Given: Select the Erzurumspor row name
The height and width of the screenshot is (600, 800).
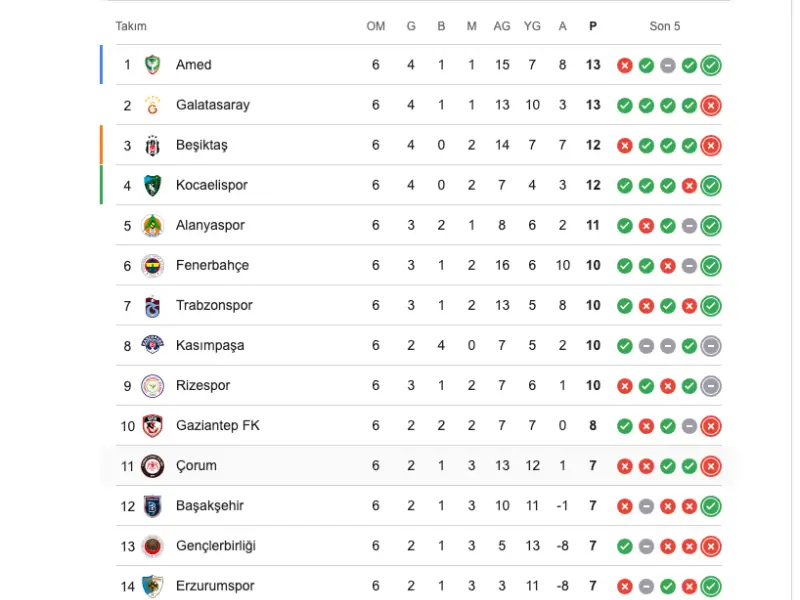Looking at the screenshot, I should (215, 586).
